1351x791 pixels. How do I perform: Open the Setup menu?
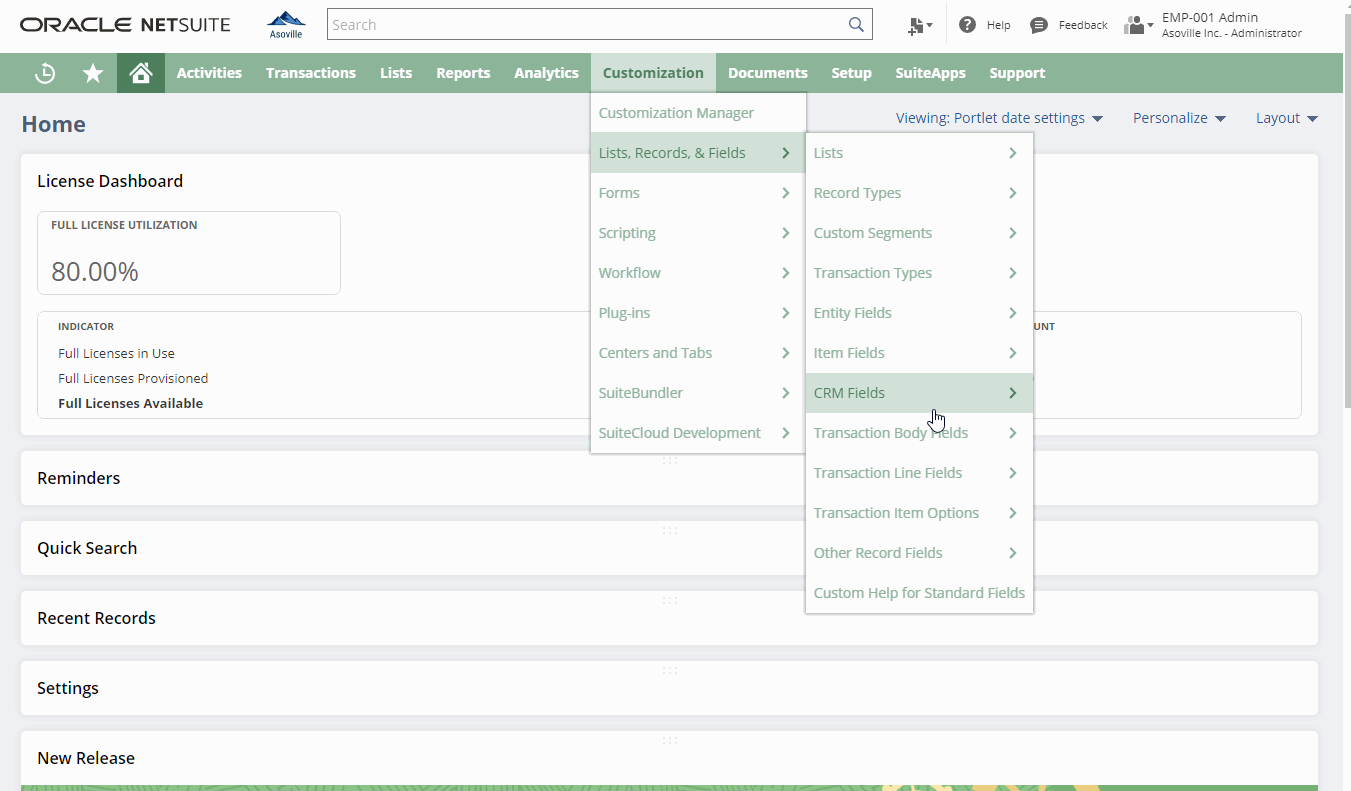pyautogui.click(x=851, y=73)
